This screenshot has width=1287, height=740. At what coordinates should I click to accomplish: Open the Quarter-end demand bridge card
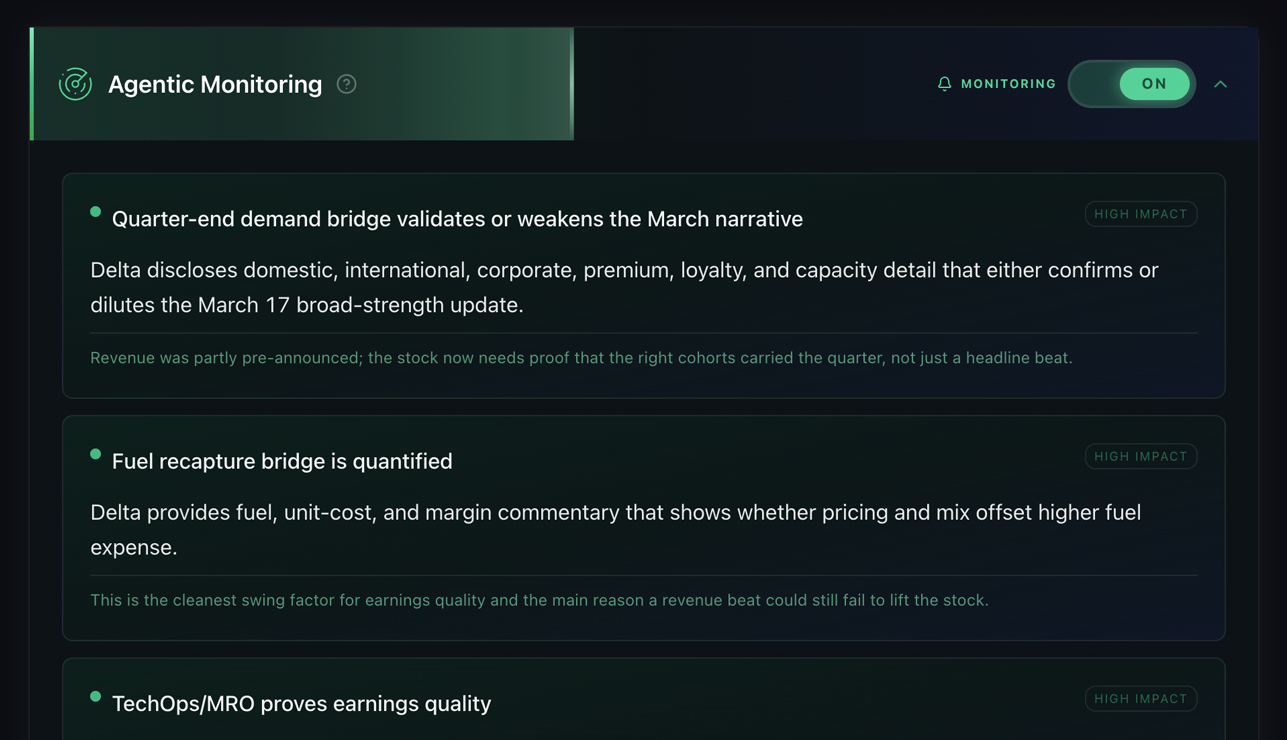[458, 218]
